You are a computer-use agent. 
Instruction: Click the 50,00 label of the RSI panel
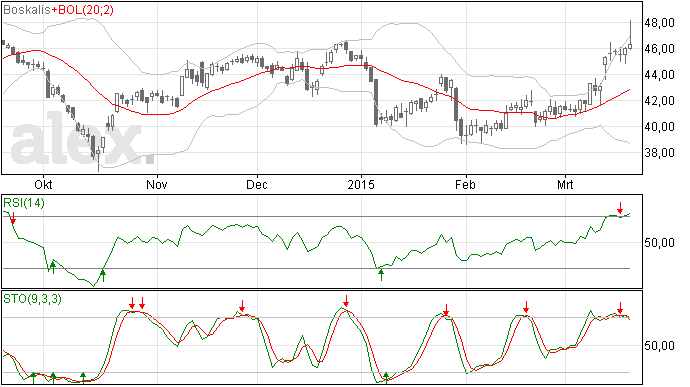(x=659, y=243)
